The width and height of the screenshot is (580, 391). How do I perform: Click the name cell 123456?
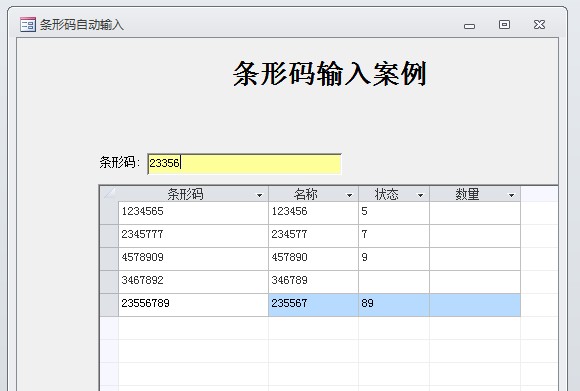[x=313, y=213]
